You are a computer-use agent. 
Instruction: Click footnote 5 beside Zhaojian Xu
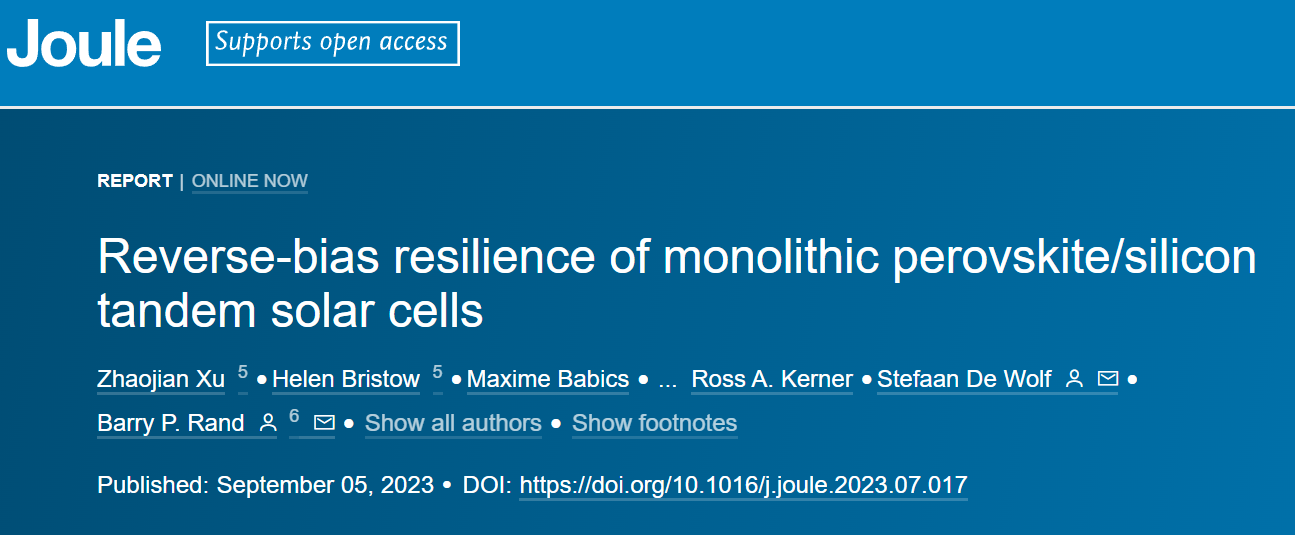[x=242, y=373]
